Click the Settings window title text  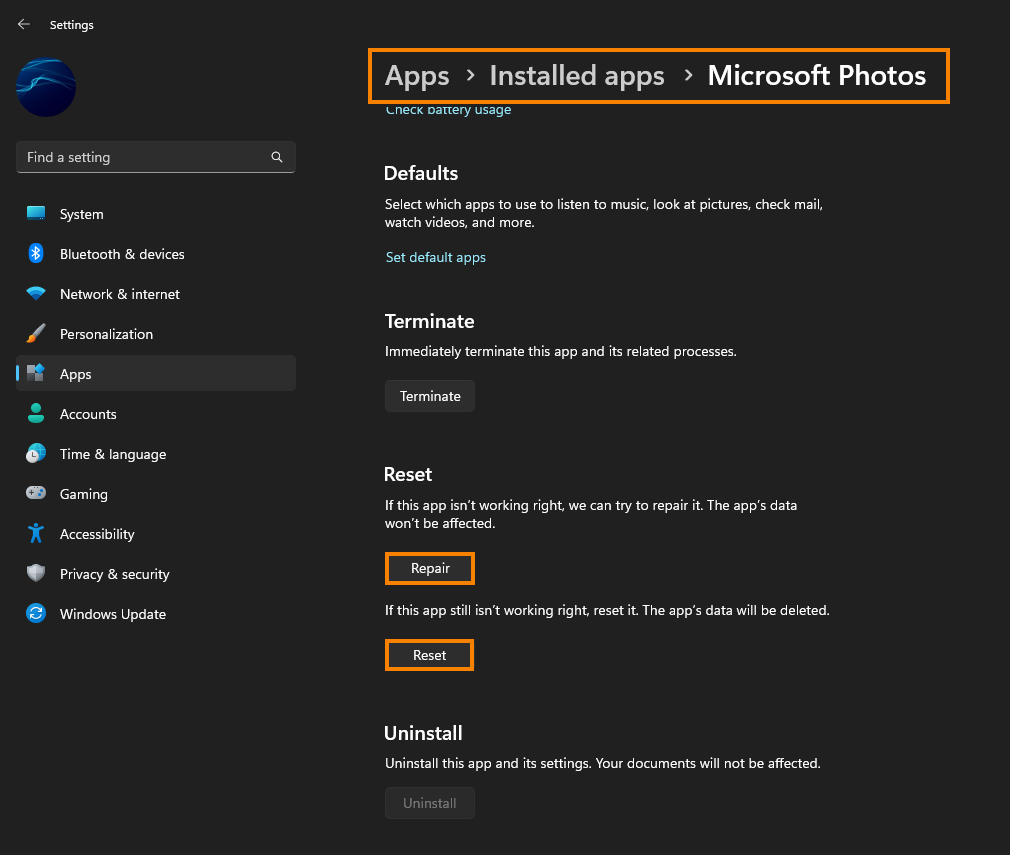[x=71, y=25]
